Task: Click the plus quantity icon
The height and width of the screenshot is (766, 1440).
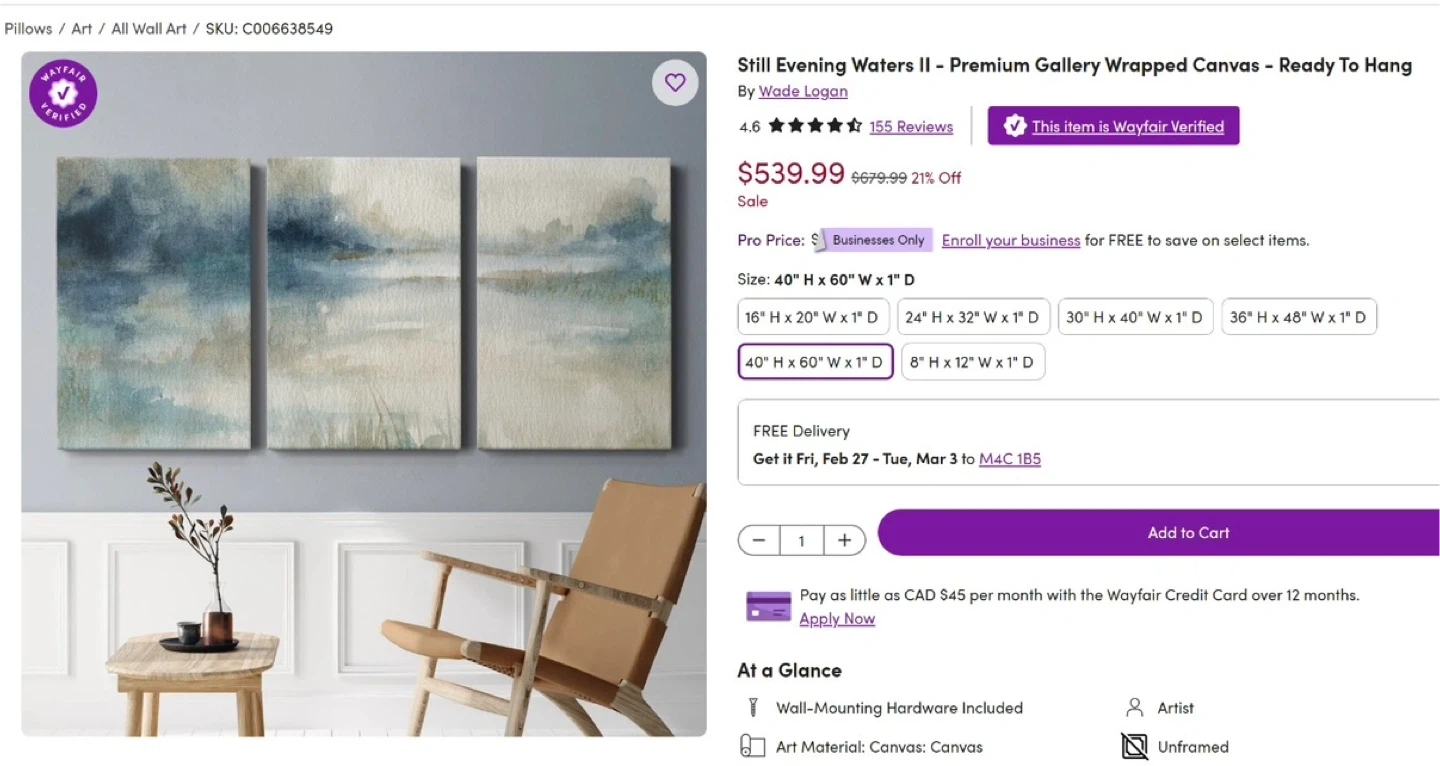Action: tap(845, 541)
